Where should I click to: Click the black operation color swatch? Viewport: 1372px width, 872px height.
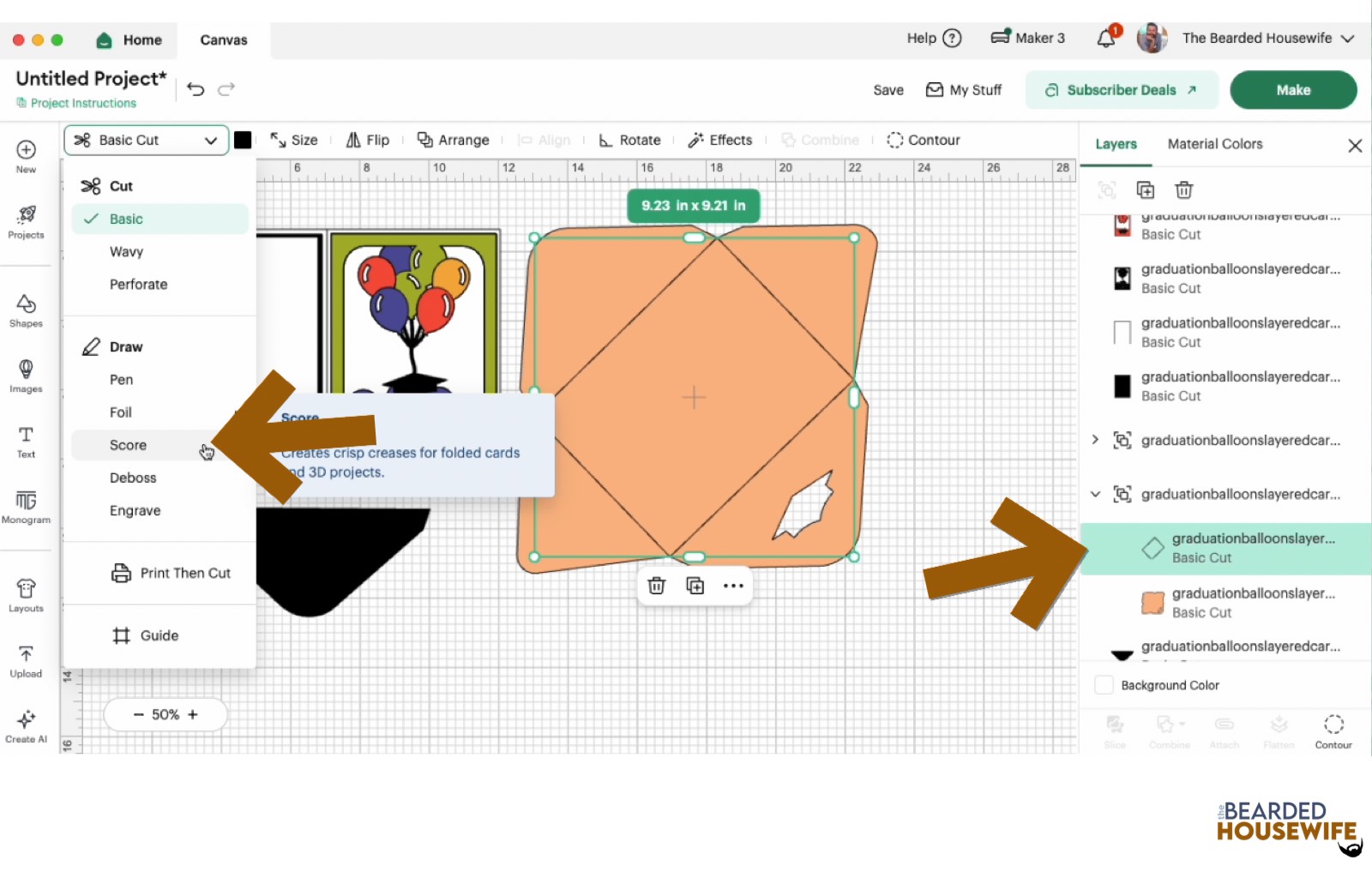[244, 140]
